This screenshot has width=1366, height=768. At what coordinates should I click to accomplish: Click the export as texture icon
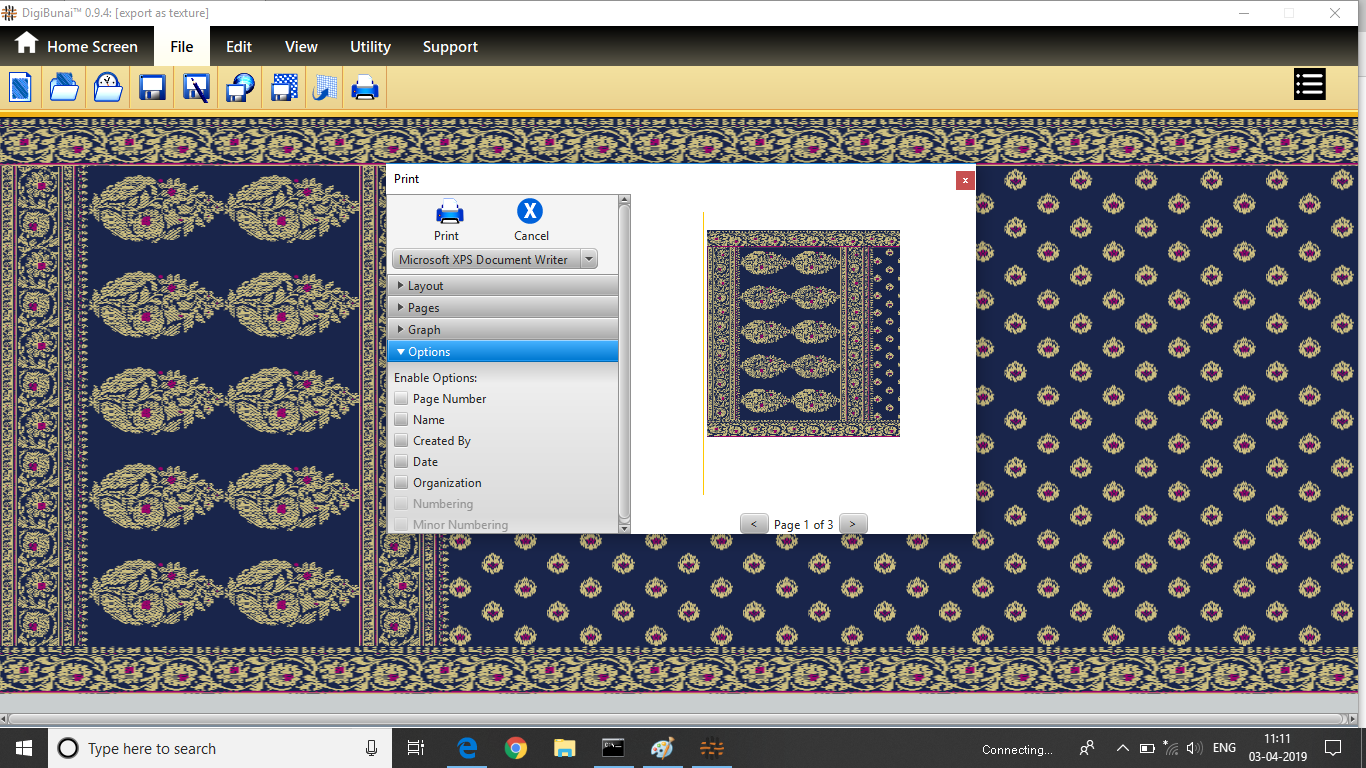point(284,87)
